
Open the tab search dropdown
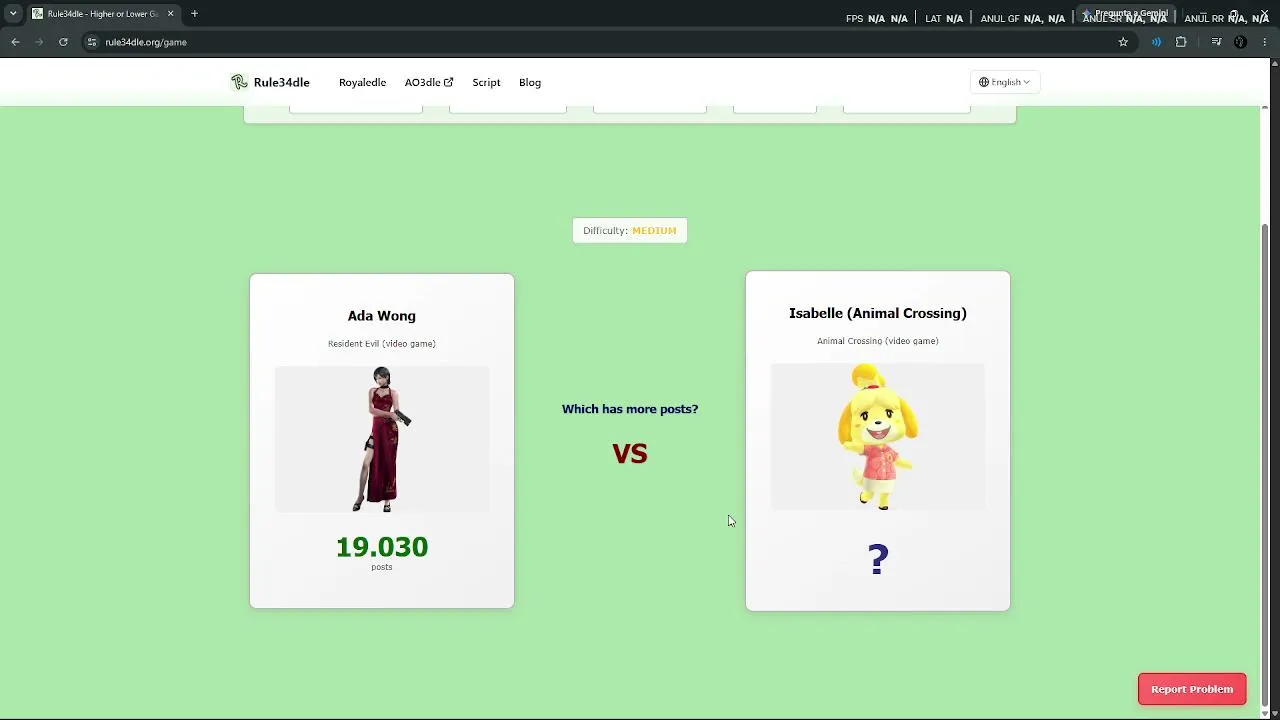point(13,14)
